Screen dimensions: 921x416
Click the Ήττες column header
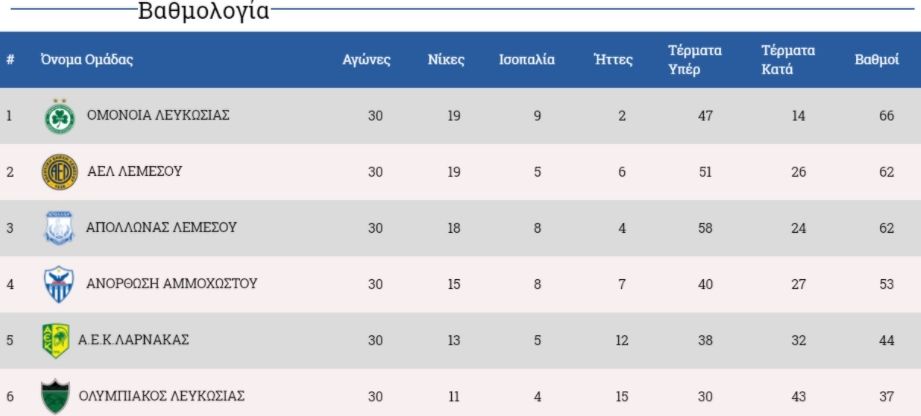613,60
